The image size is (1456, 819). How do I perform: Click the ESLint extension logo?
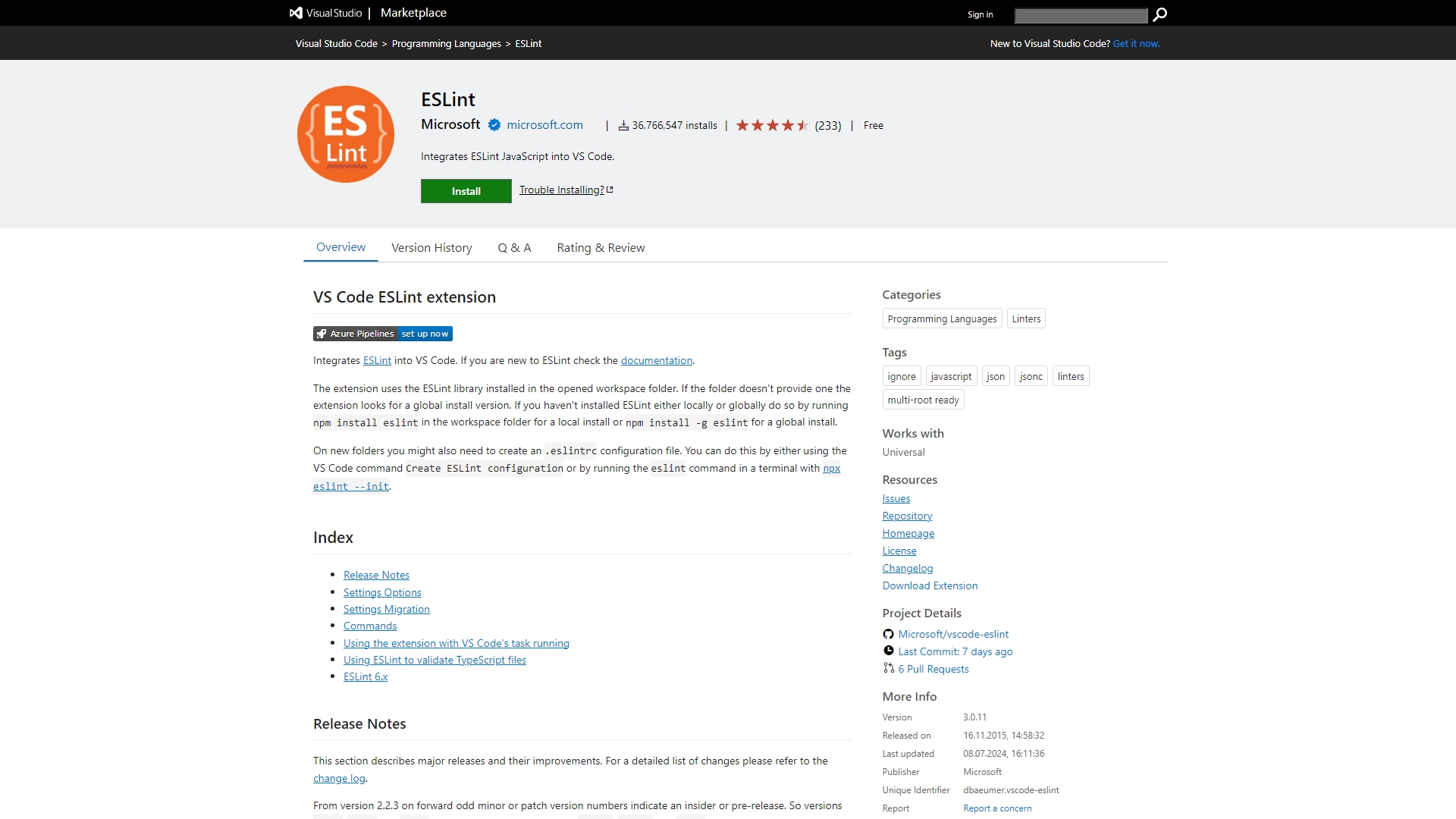[x=346, y=134]
